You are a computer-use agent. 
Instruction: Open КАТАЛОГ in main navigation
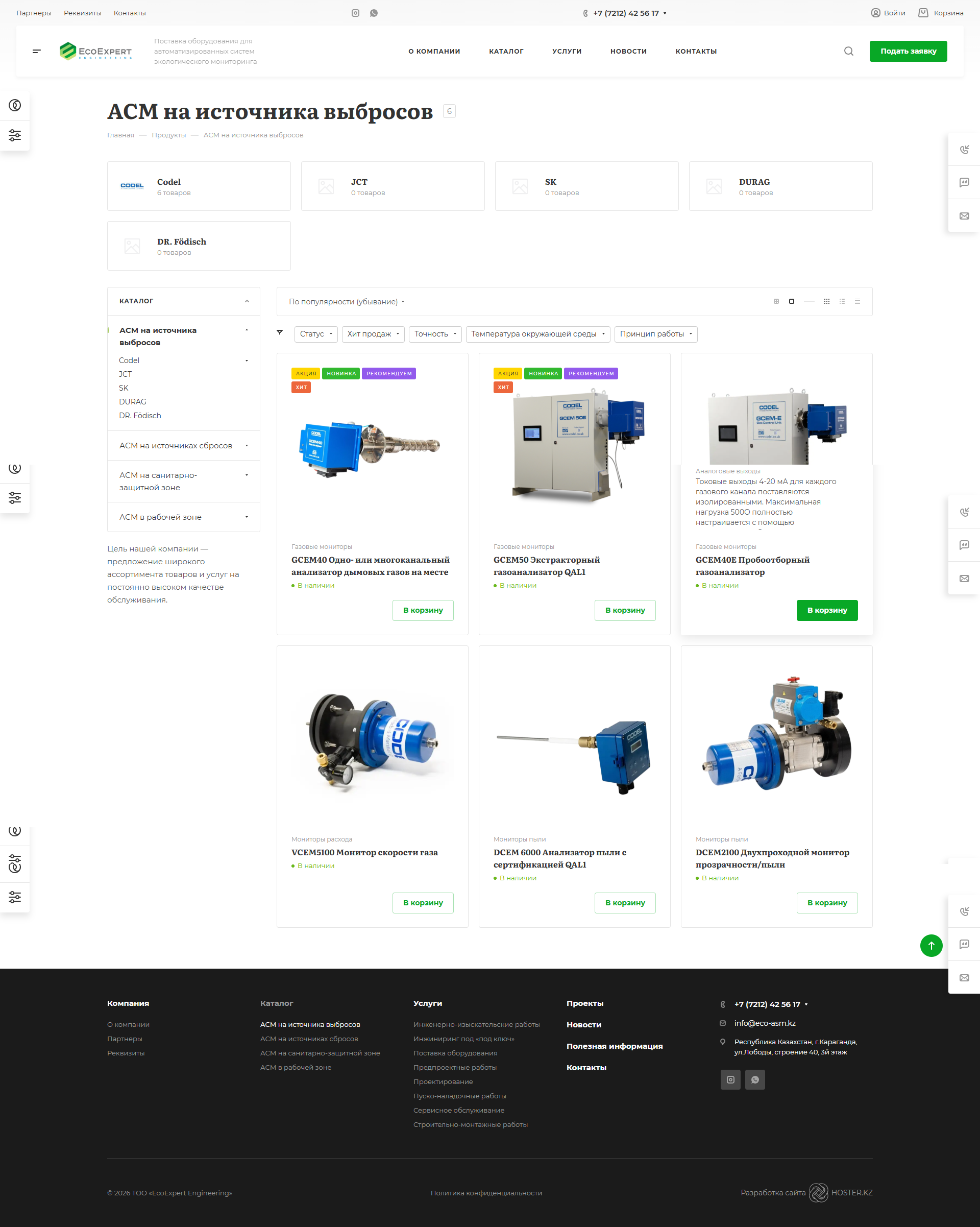(506, 51)
